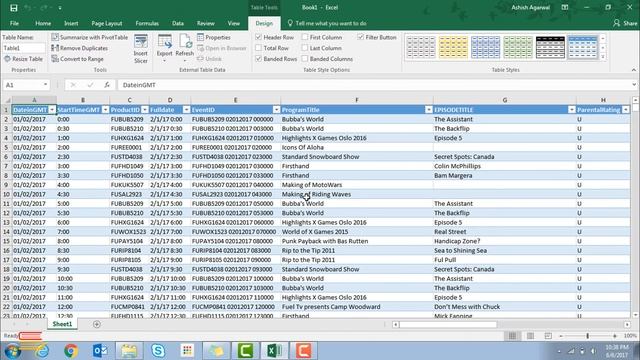The image size is (640, 360).
Task: Click Insert Slicer icon
Action: click(x=140, y=49)
